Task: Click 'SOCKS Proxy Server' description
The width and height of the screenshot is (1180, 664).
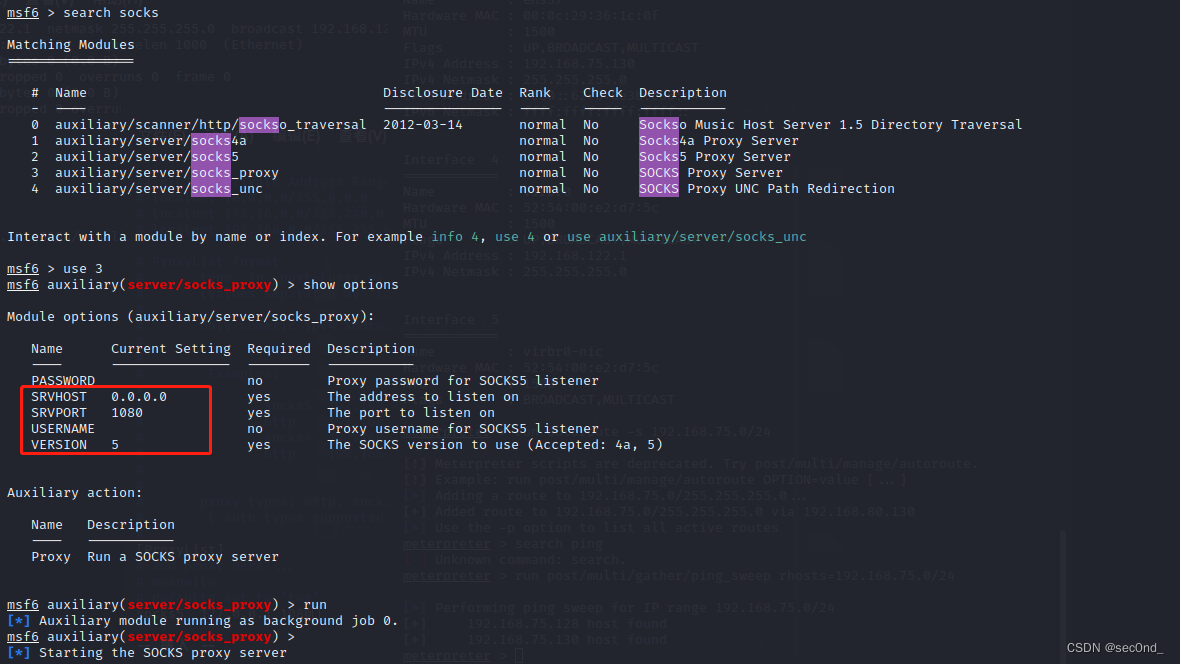Action: [x=710, y=172]
